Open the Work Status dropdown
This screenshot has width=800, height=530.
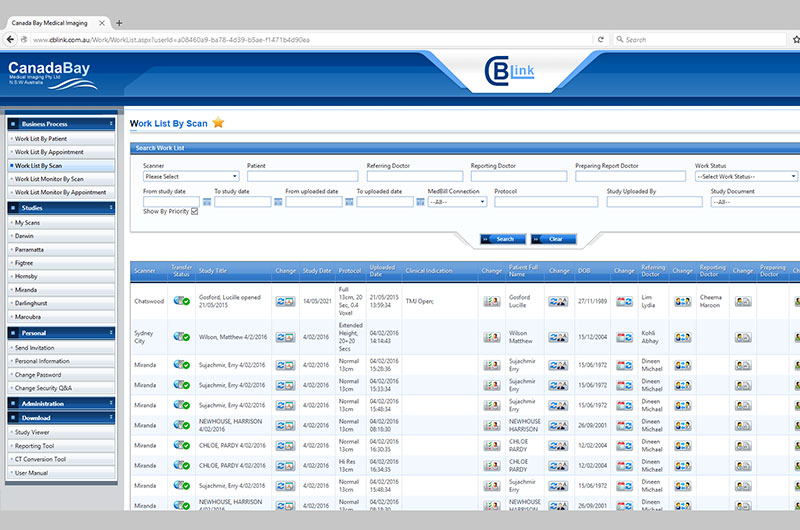[746, 176]
